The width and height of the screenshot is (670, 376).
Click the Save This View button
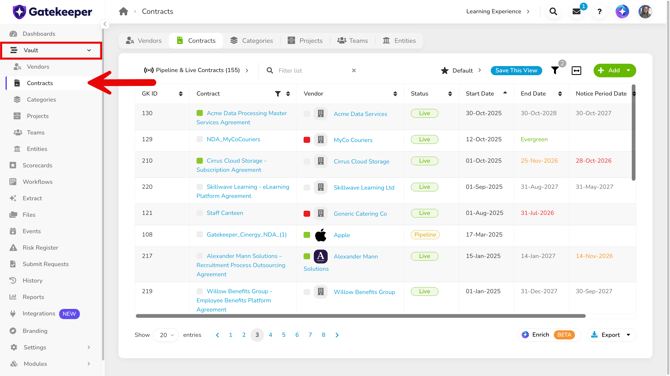(x=516, y=70)
